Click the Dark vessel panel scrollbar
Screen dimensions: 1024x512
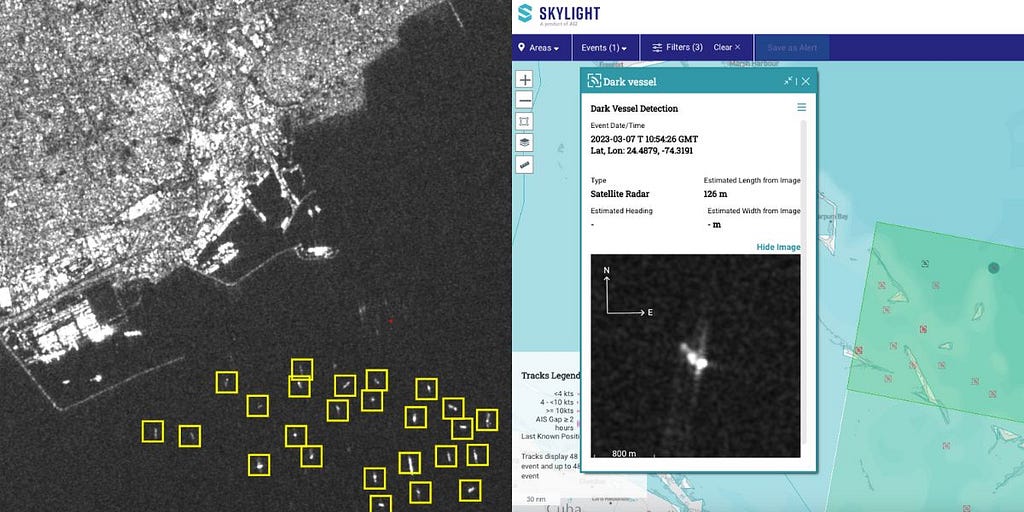pyautogui.click(x=804, y=281)
